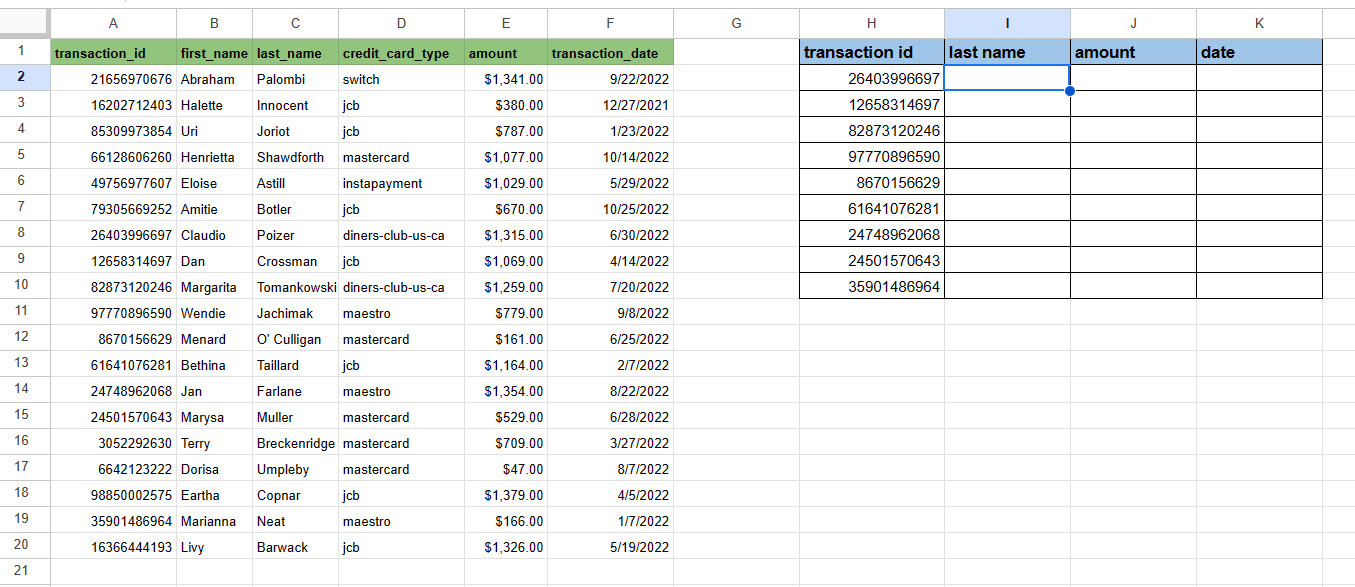The width and height of the screenshot is (1355, 587).
Task: Click the Henrietta first name cell
Action: pyautogui.click(x=214, y=157)
